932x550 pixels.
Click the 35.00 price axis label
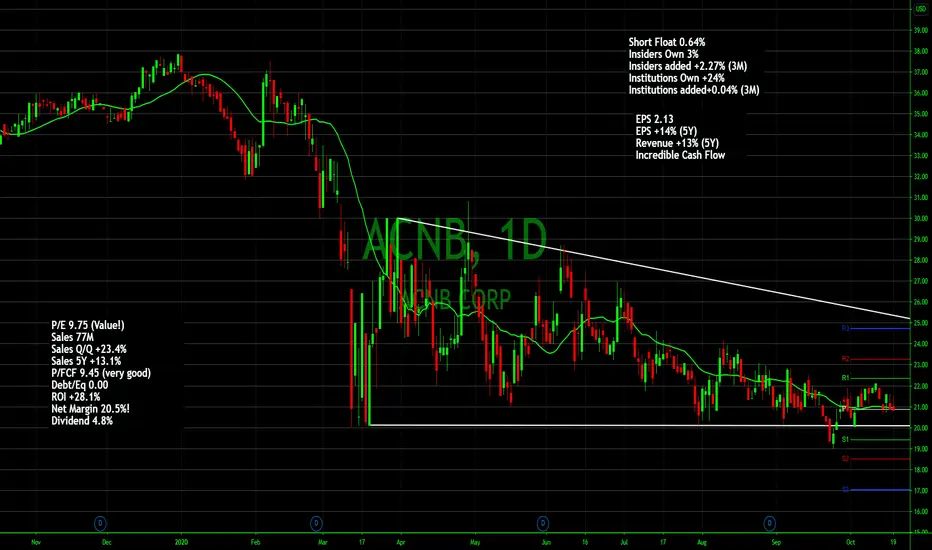[x=921, y=114]
